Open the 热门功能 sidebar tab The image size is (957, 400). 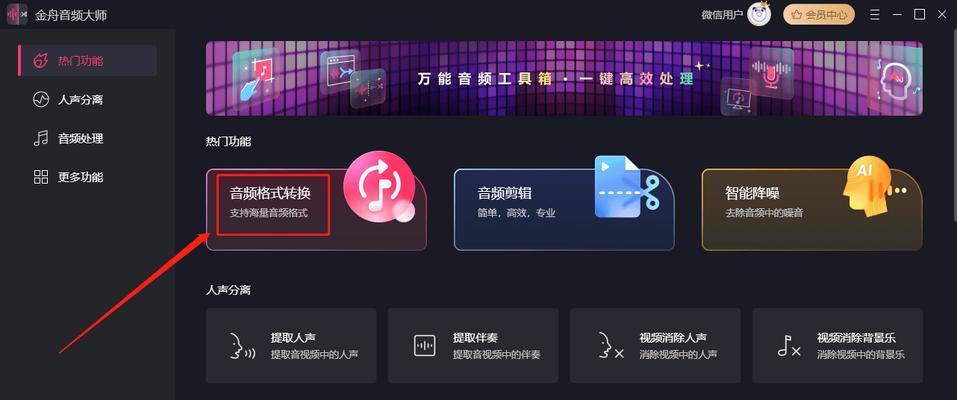[x=87, y=60]
